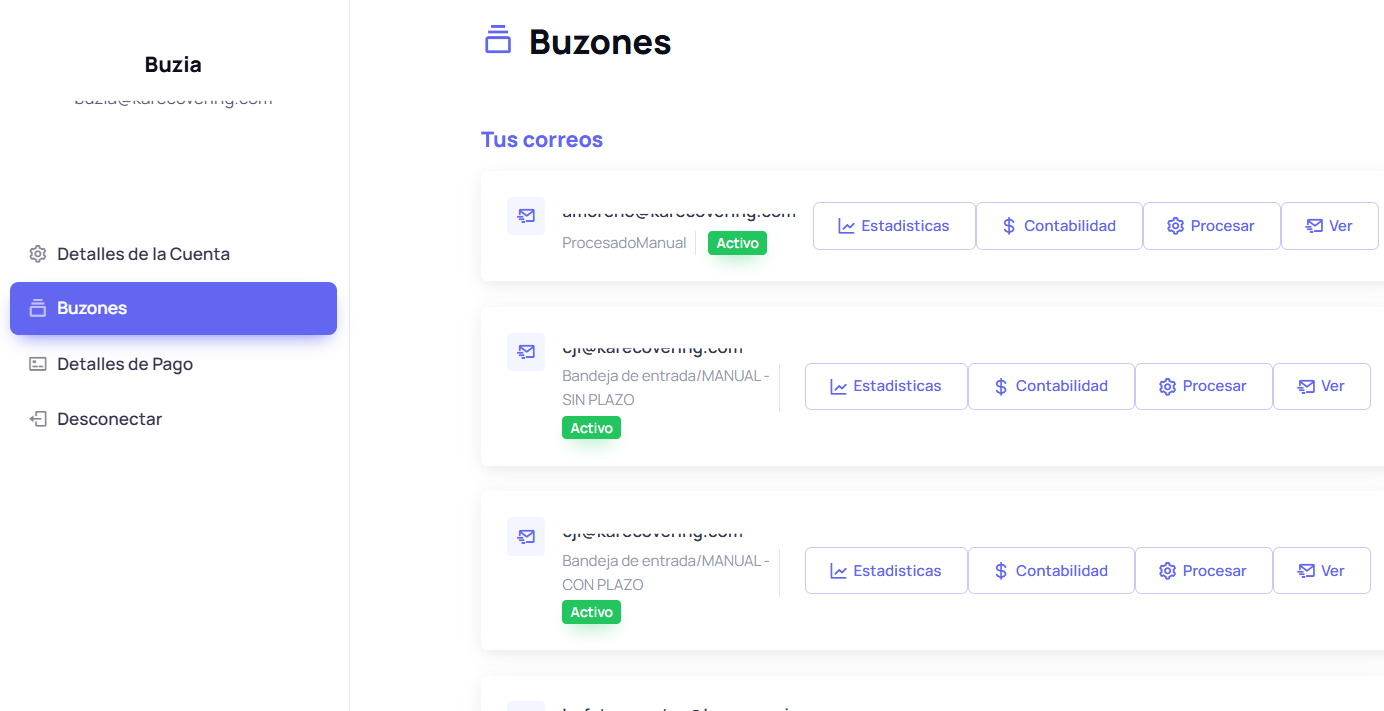The height and width of the screenshot is (711, 1384).
Task: Open Detalles de la Cuenta in sidebar
Action: coord(143,254)
